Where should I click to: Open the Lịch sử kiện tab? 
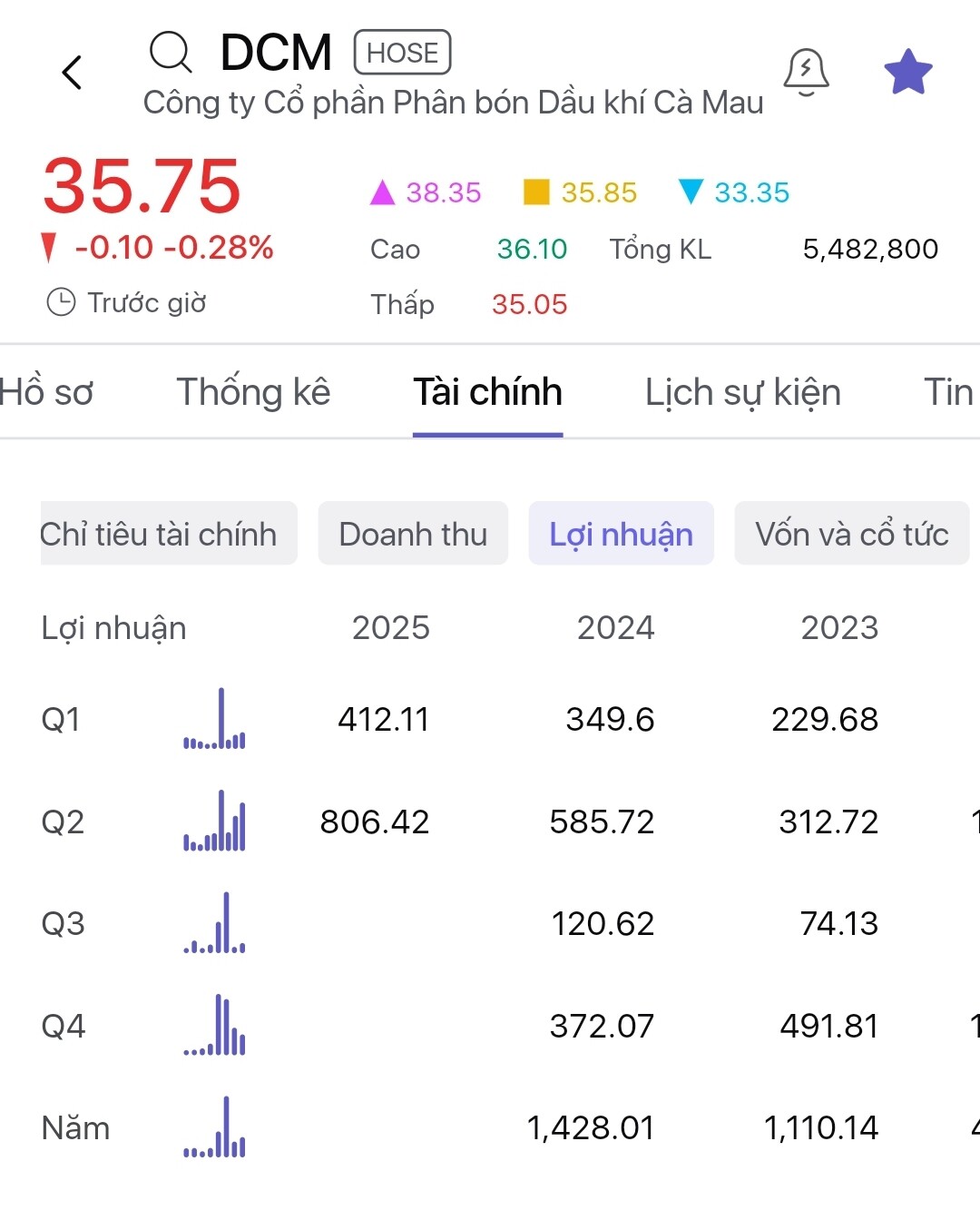pos(742,393)
